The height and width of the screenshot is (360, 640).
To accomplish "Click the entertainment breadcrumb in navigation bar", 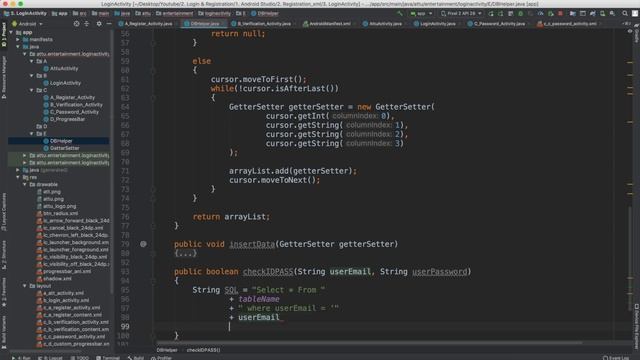I will (174, 13).
